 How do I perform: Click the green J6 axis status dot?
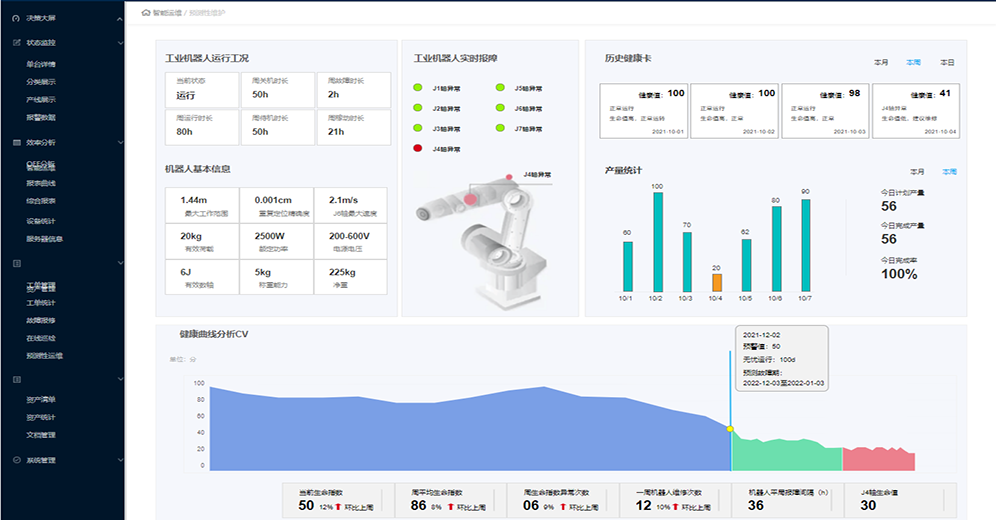501,108
